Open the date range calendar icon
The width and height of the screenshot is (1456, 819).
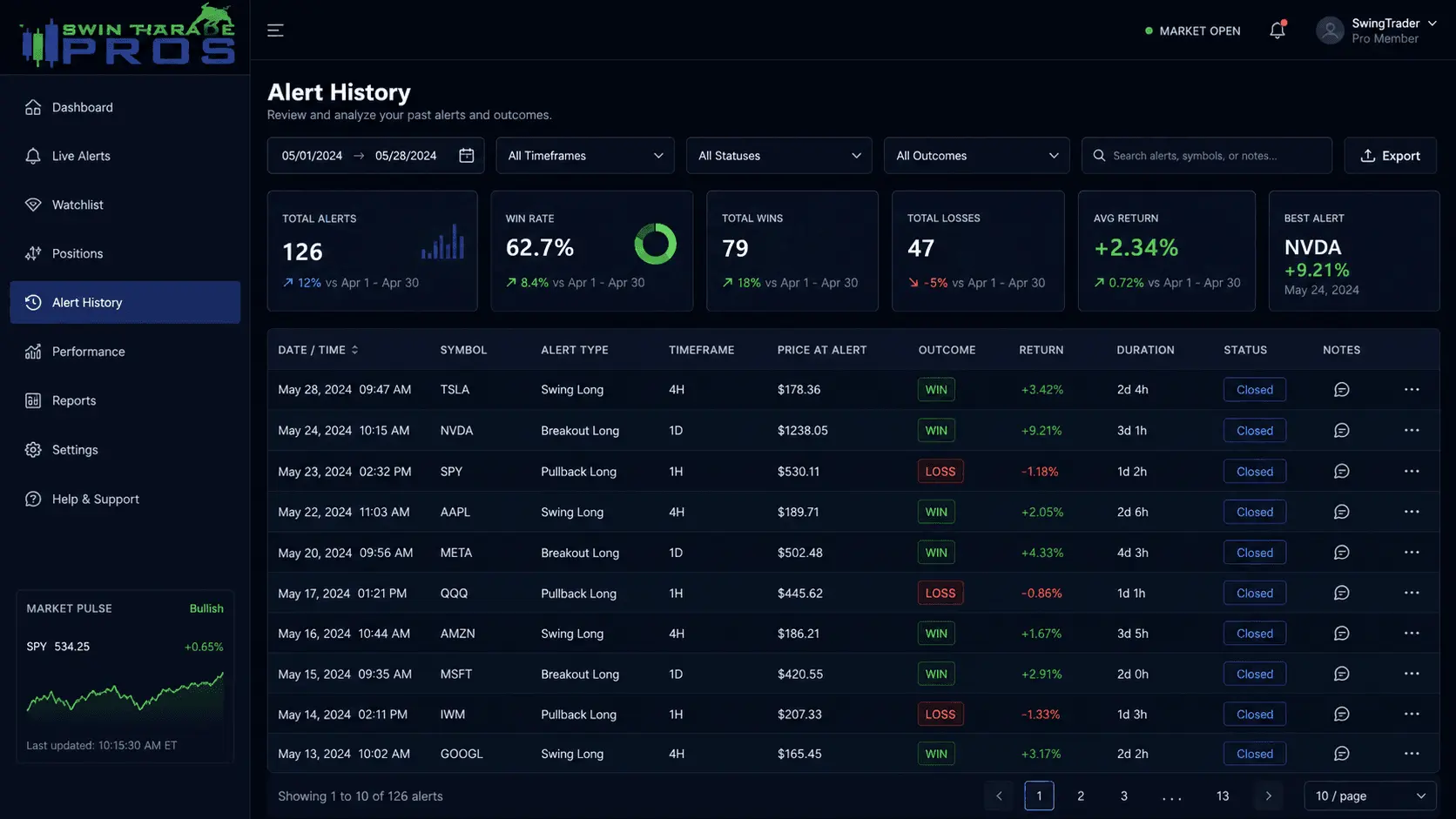click(x=467, y=156)
